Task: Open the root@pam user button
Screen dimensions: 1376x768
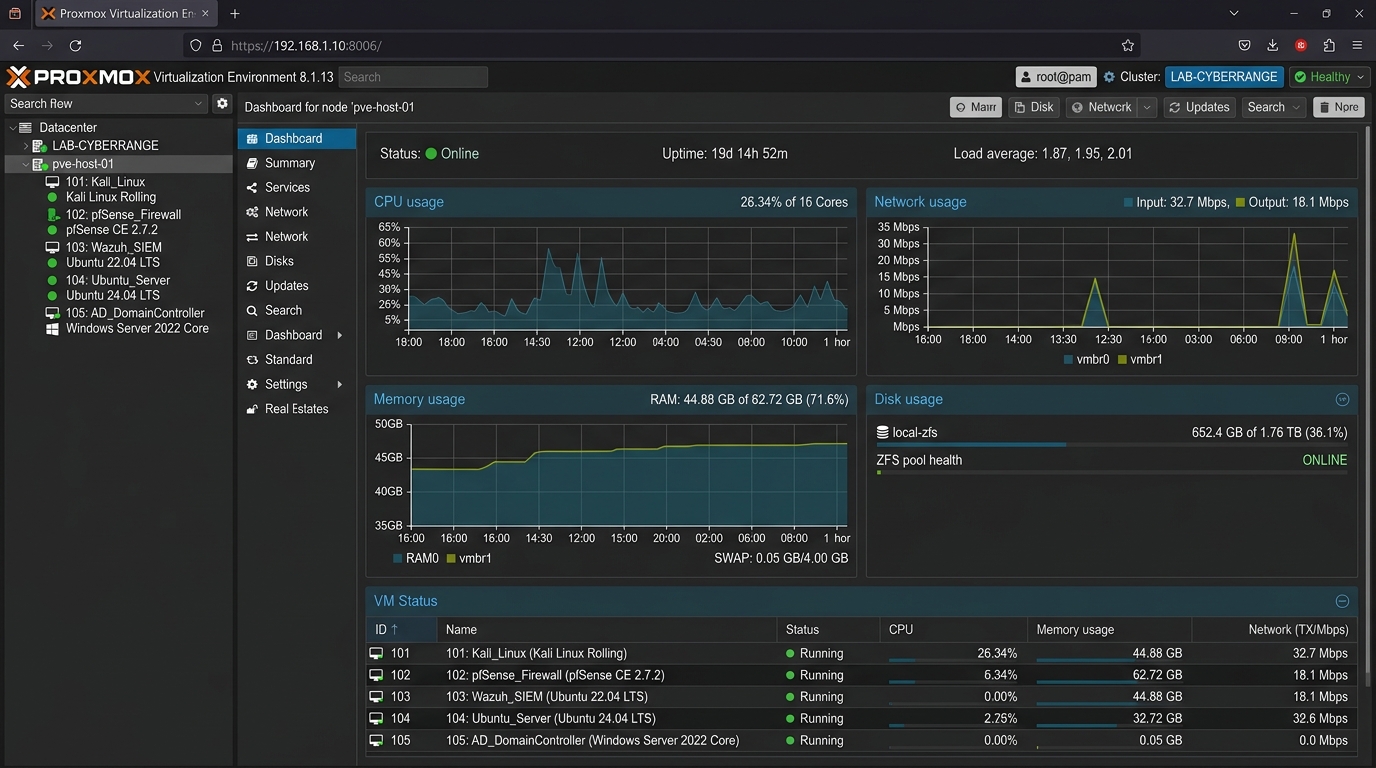Action: [x=1056, y=77]
